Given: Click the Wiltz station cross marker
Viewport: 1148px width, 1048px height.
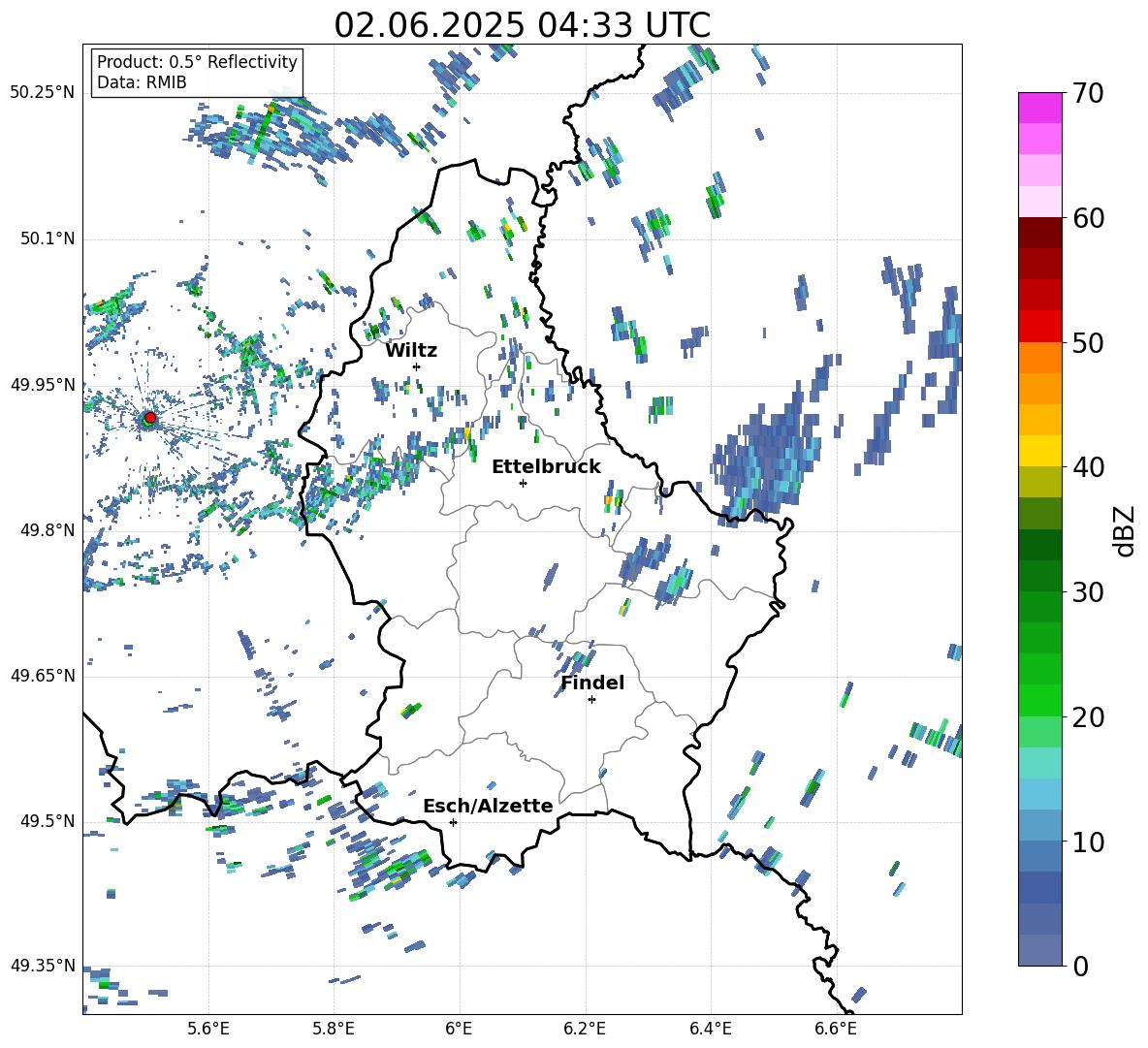Looking at the screenshot, I should tap(417, 366).
